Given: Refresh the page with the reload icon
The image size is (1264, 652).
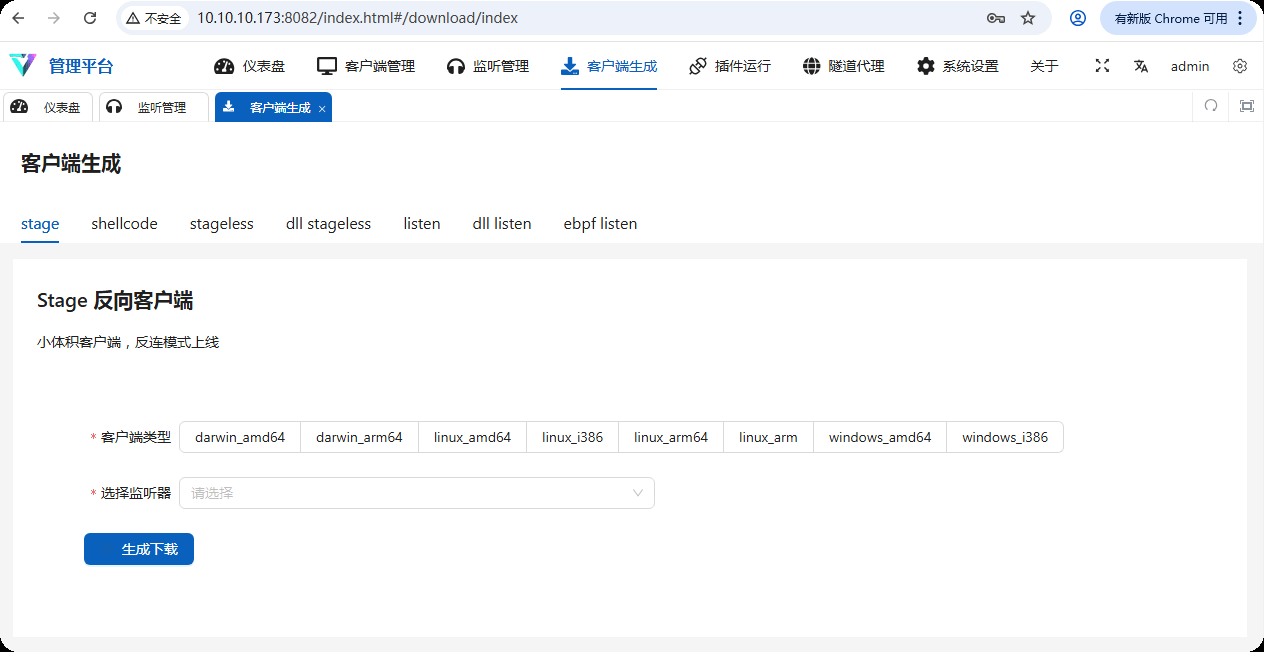Looking at the screenshot, I should 89,17.
